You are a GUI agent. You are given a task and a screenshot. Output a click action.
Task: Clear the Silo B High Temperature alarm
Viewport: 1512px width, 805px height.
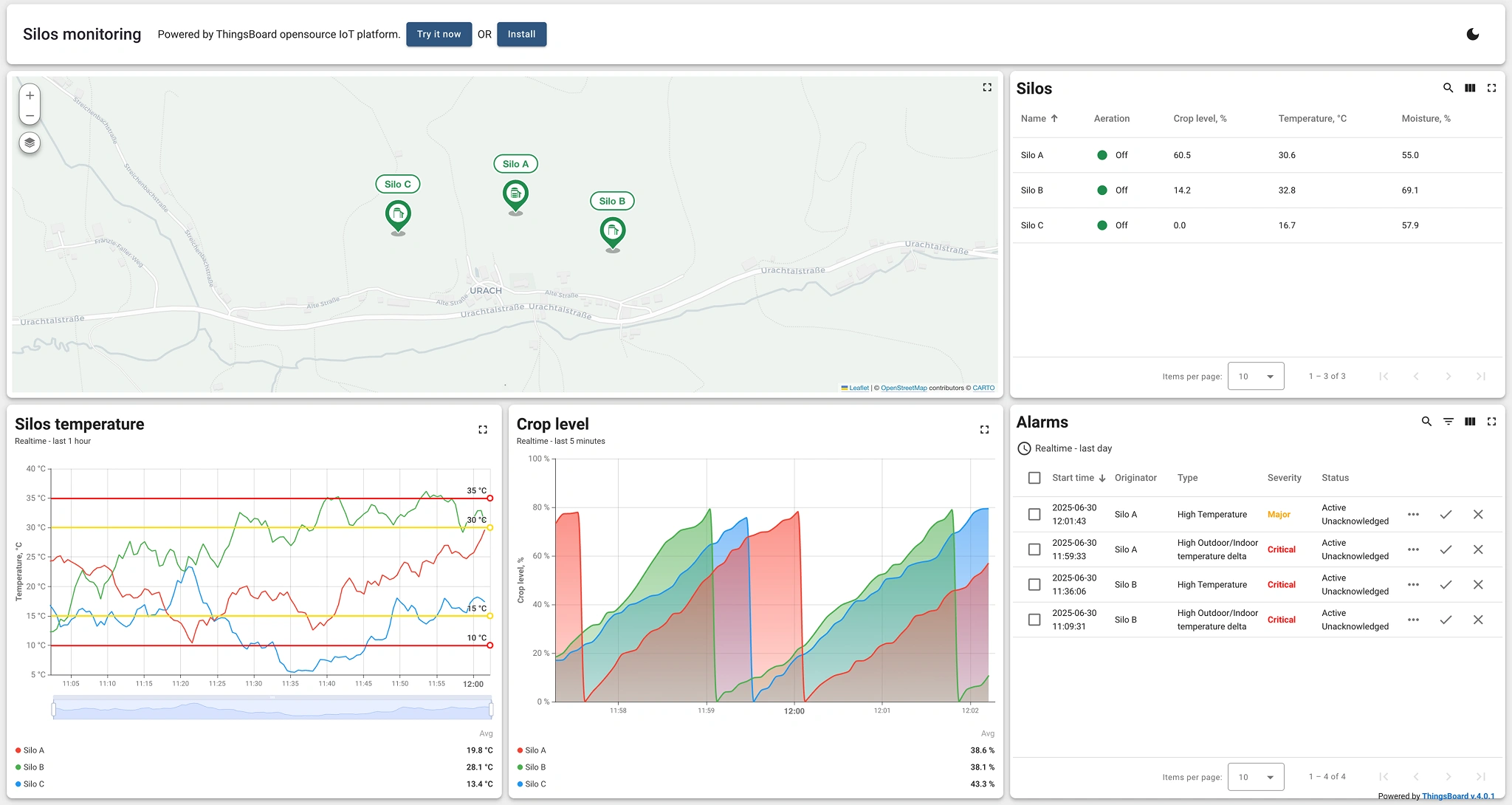pos(1478,584)
